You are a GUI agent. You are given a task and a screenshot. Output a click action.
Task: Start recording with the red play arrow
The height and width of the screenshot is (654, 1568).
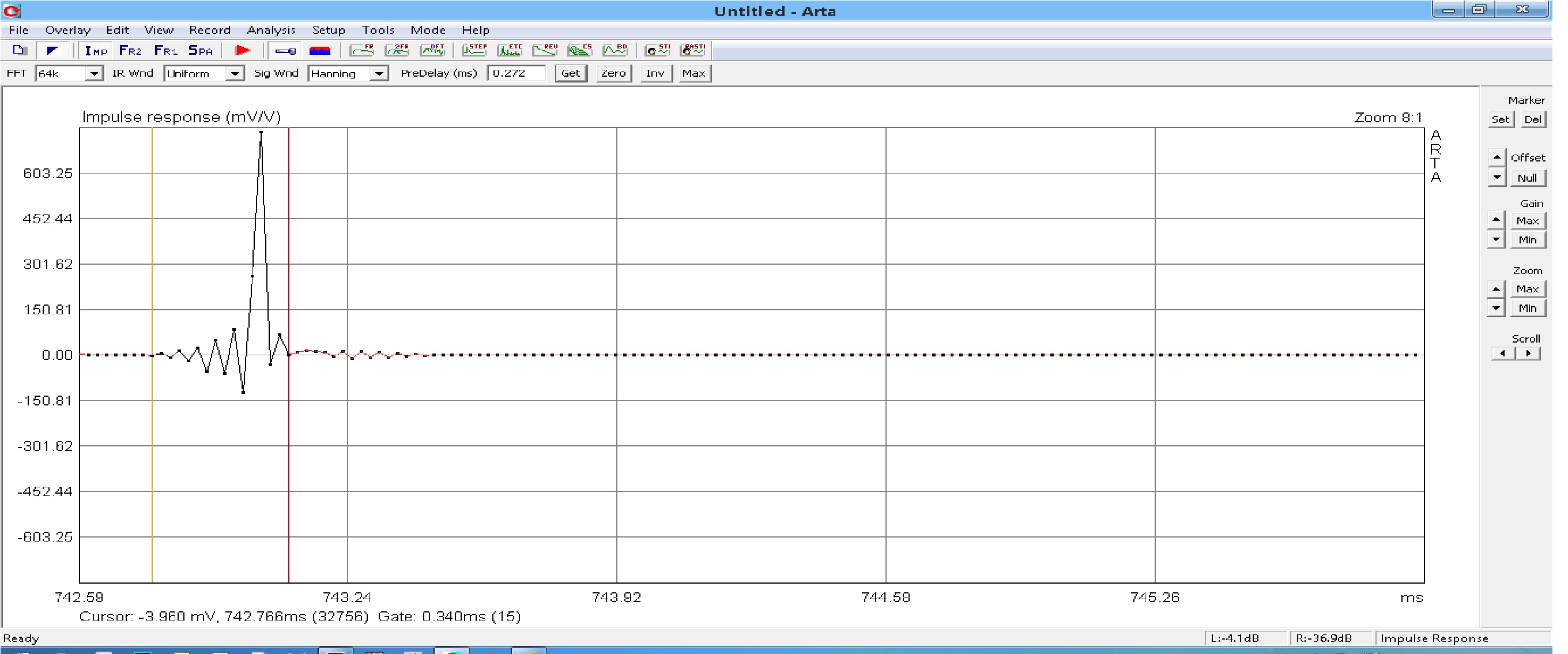click(242, 51)
